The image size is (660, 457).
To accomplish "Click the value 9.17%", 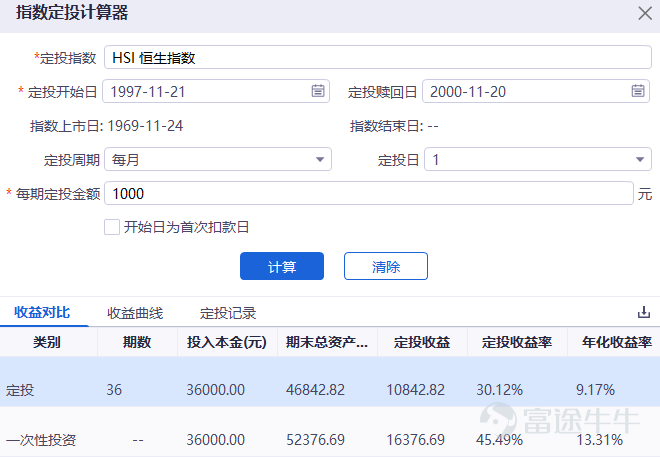I will (596, 390).
